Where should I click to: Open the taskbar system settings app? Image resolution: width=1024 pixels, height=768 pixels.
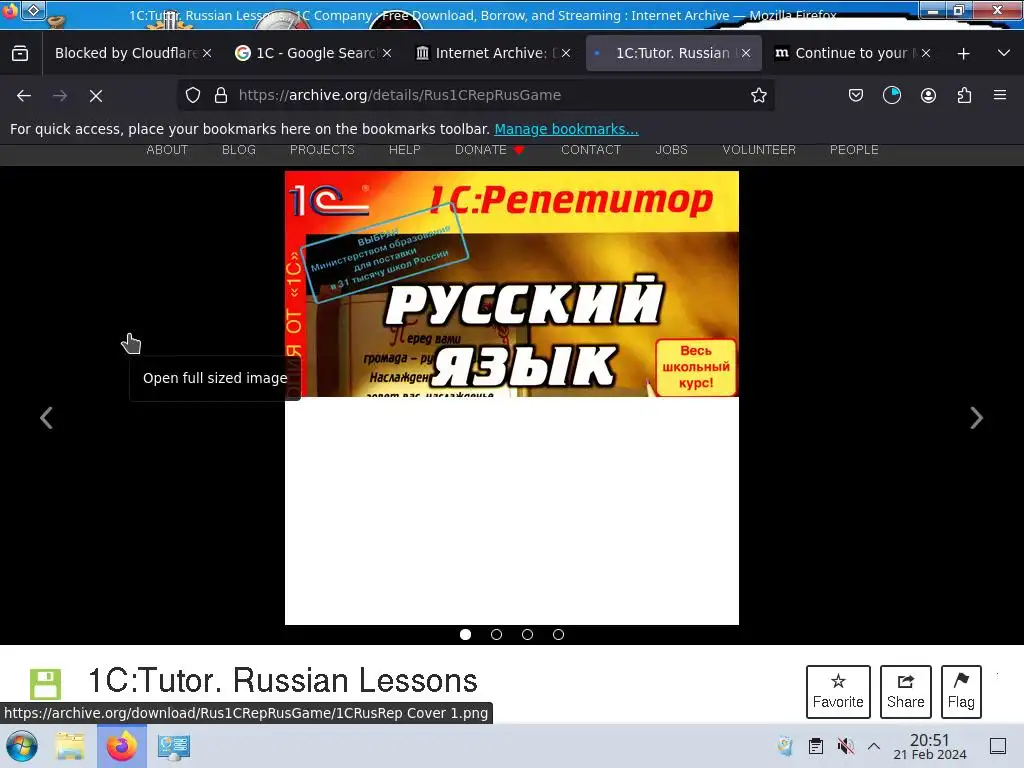(174, 746)
